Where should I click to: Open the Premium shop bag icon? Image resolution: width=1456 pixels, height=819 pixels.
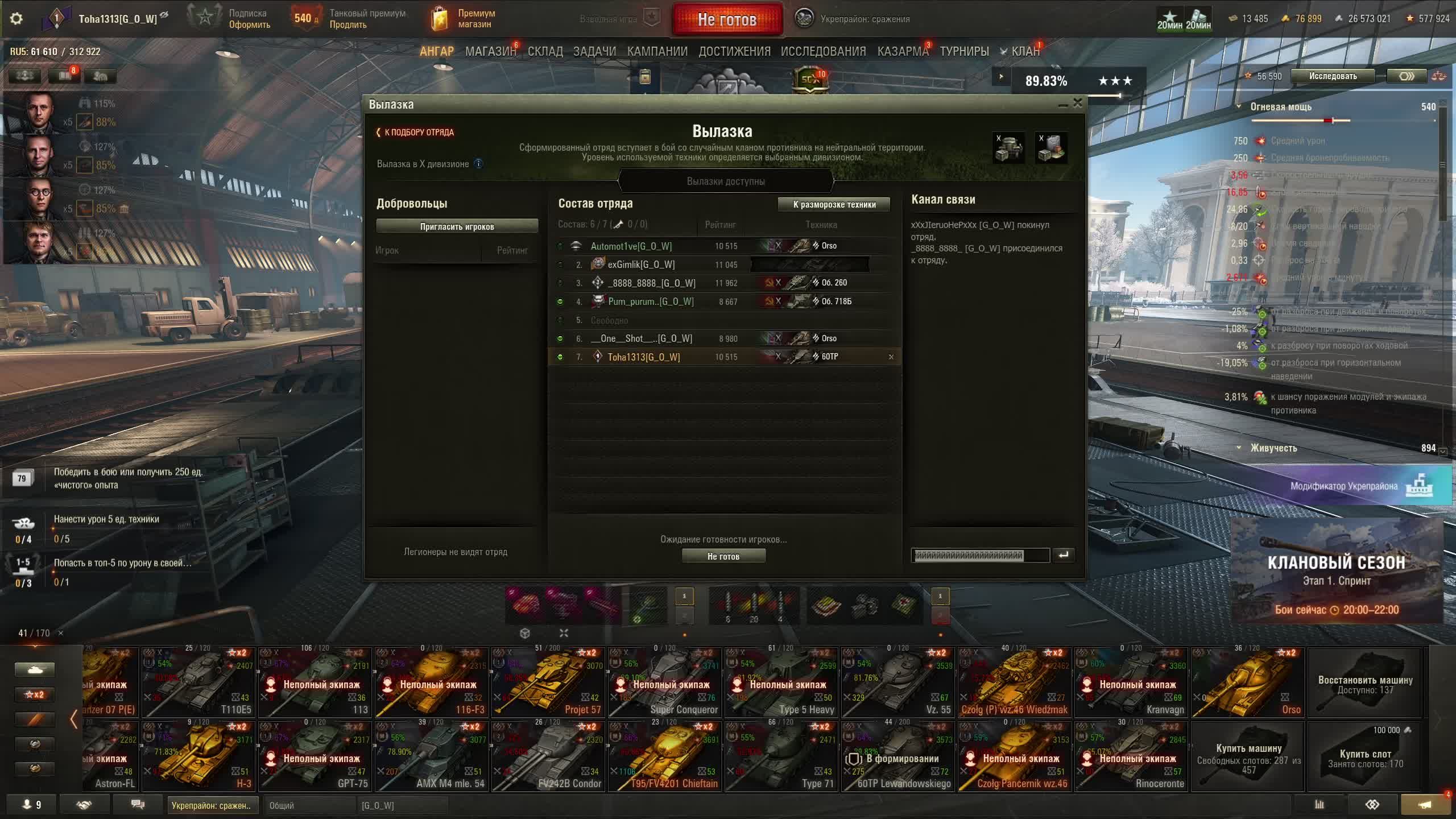pos(439,19)
